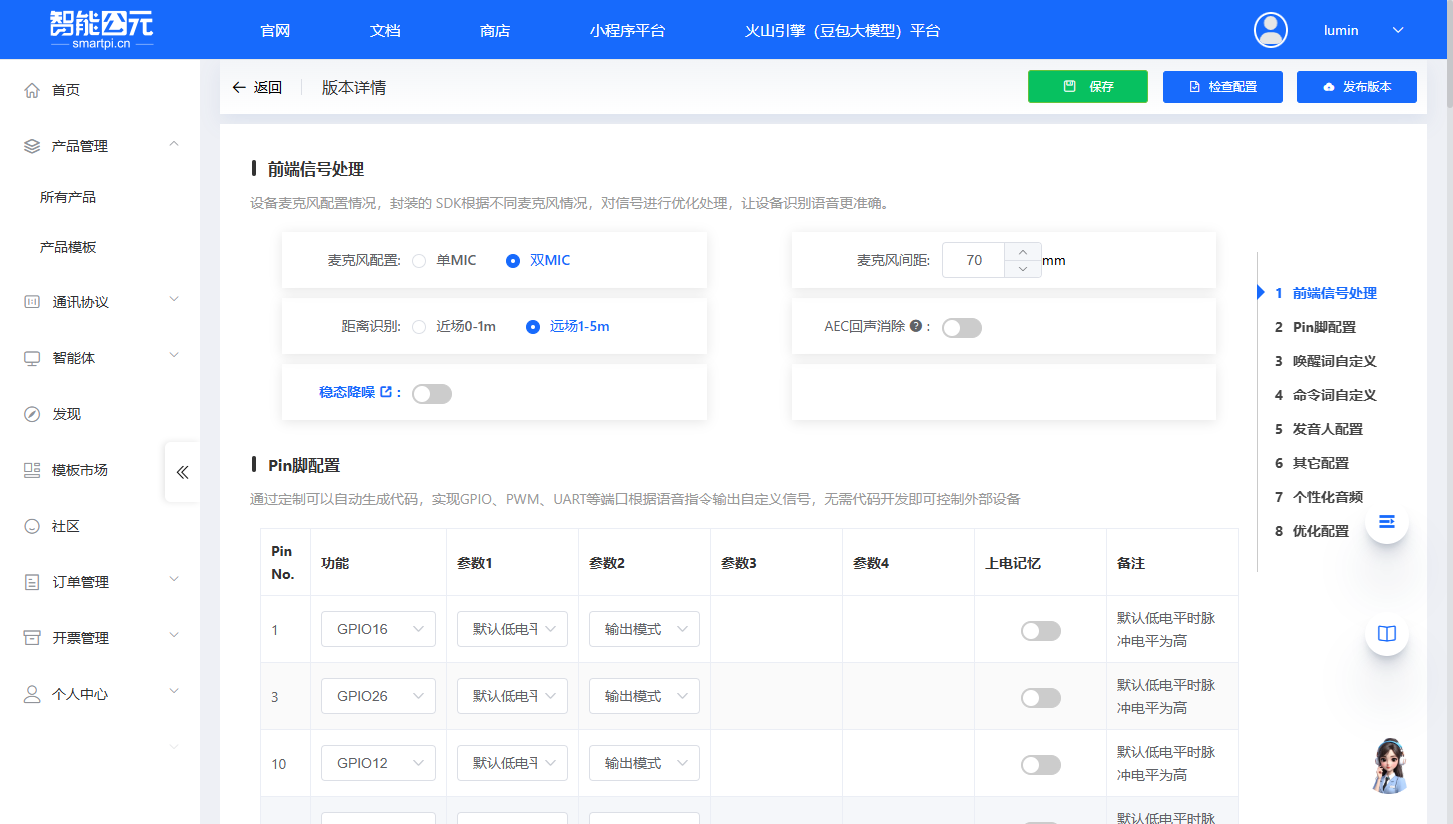1453x824 pixels.
Task: Open the user avatar profile icon
Action: click(x=1270, y=29)
